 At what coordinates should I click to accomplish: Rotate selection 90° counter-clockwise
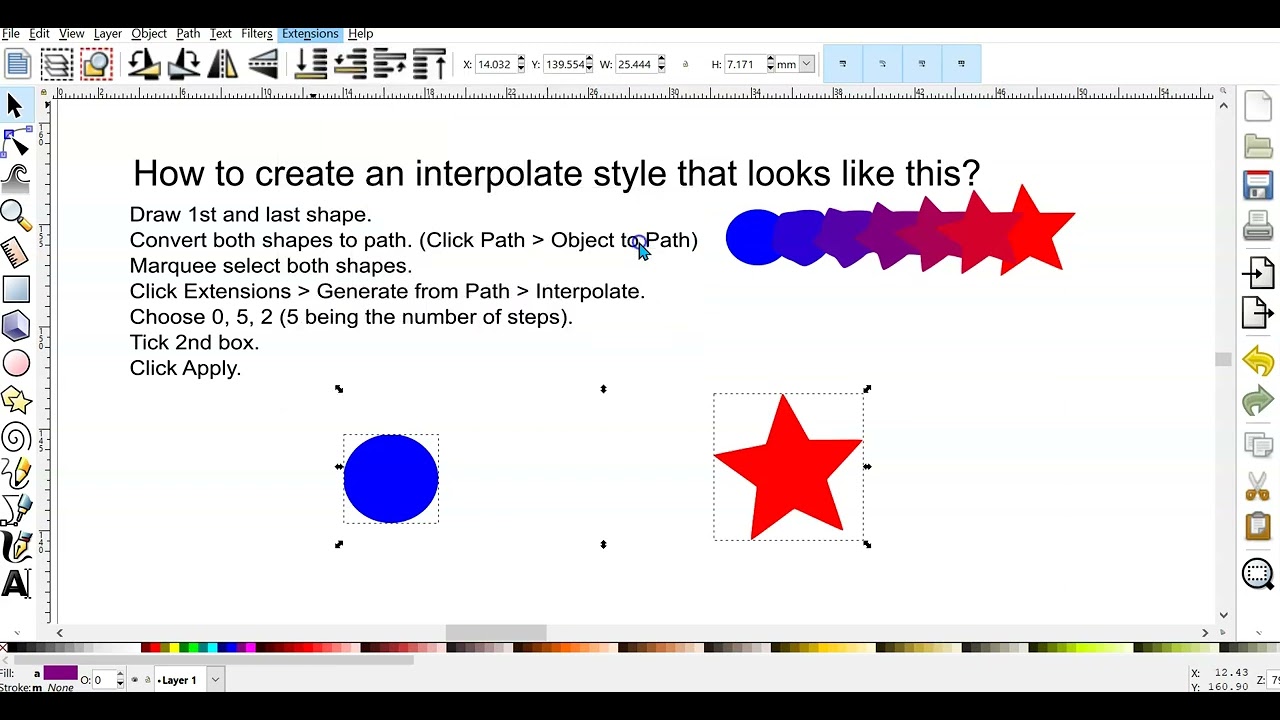(144, 64)
